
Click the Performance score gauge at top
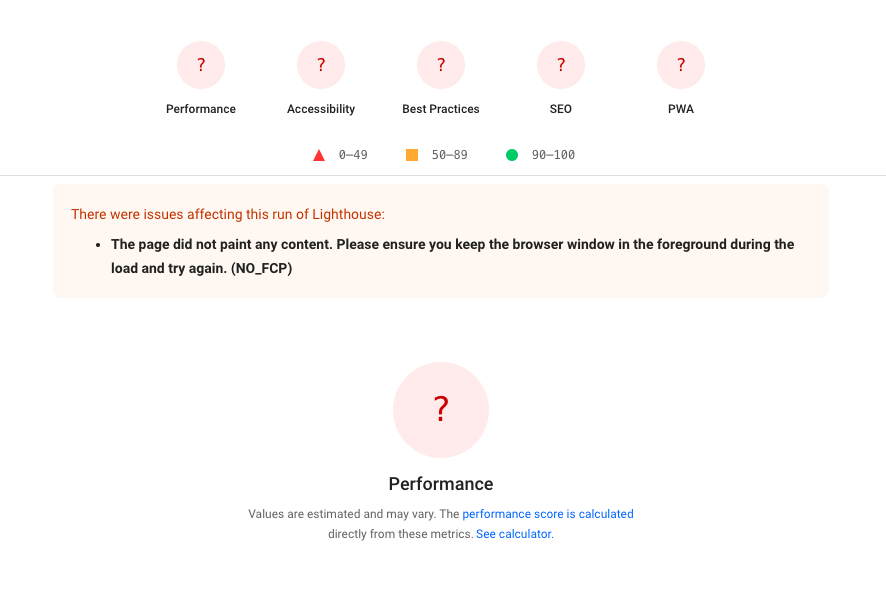click(201, 65)
